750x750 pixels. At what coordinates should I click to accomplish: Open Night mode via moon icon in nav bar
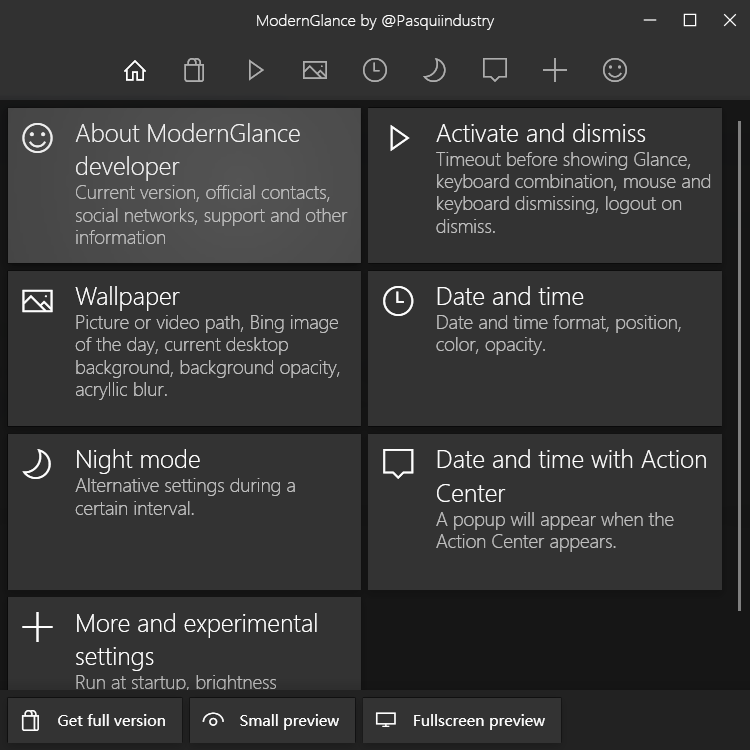(x=435, y=71)
